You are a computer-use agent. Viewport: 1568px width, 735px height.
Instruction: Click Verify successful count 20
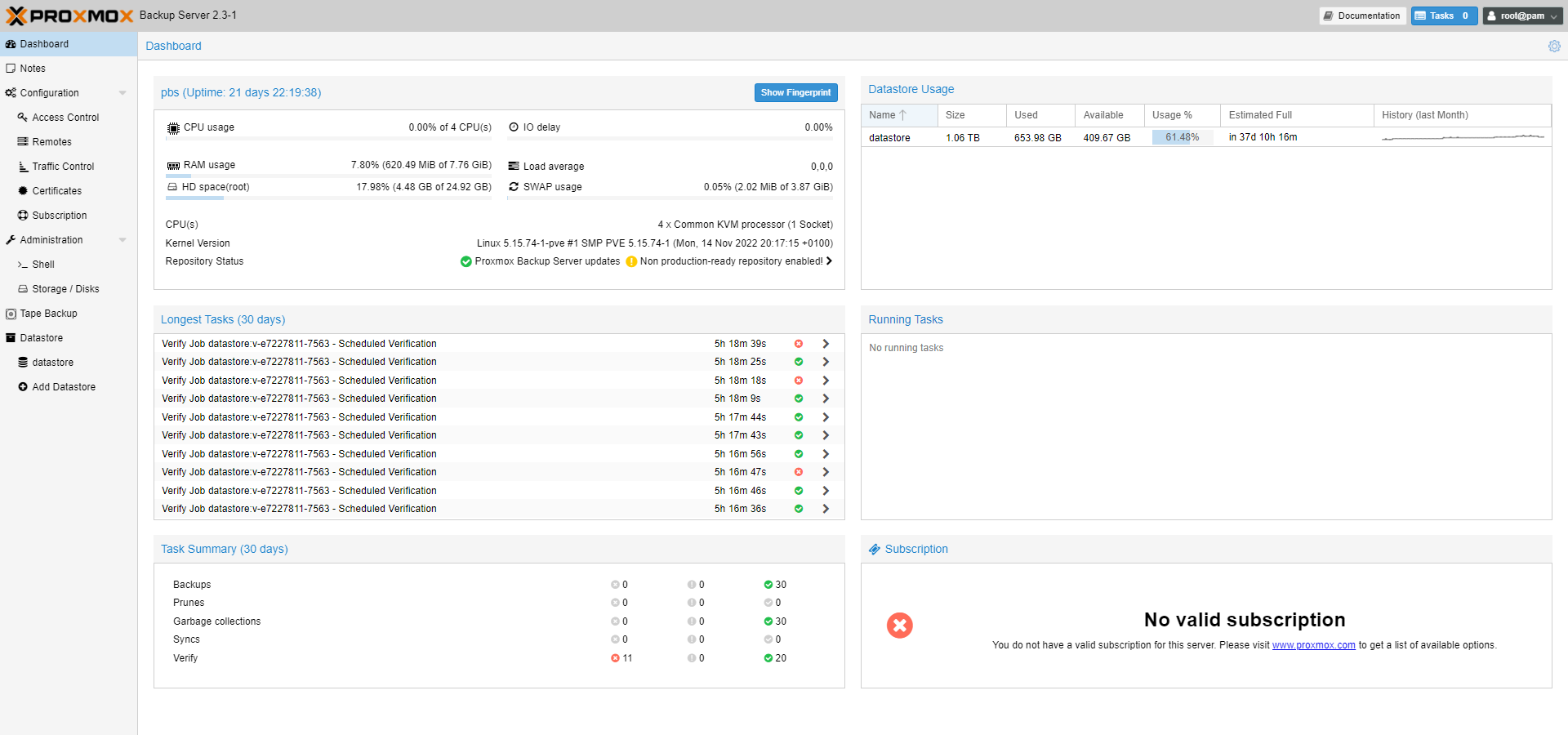(x=775, y=658)
